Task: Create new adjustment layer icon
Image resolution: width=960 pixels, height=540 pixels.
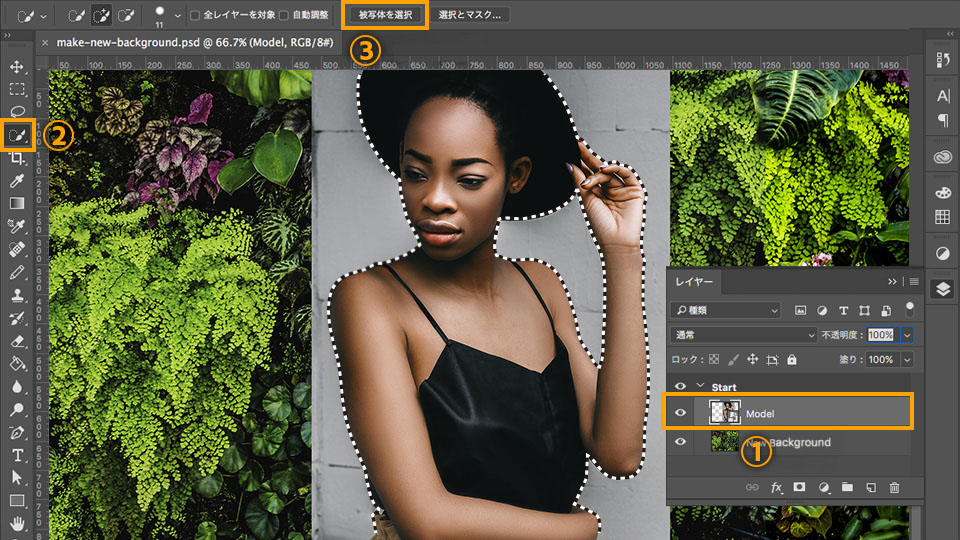Action: [824, 487]
